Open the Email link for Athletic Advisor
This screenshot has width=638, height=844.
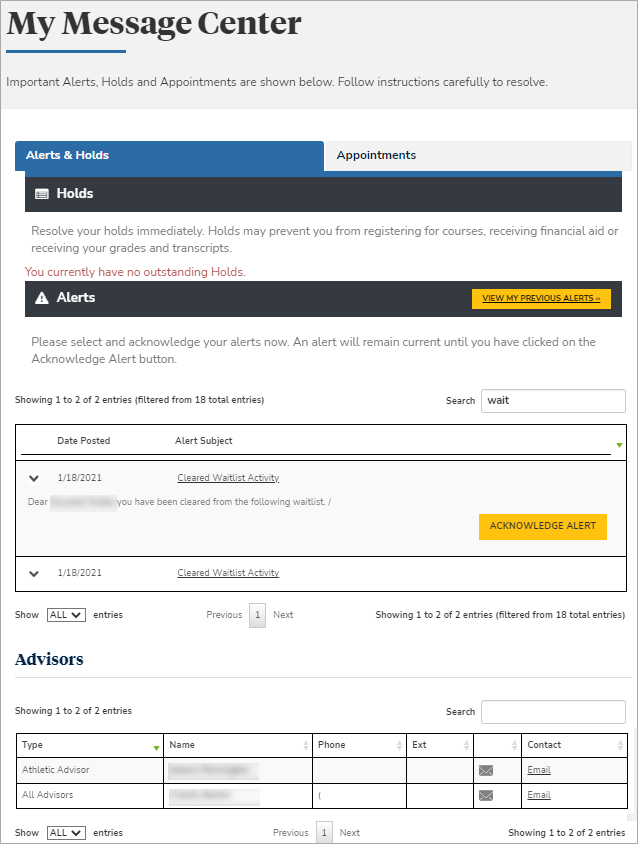coord(539,770)
